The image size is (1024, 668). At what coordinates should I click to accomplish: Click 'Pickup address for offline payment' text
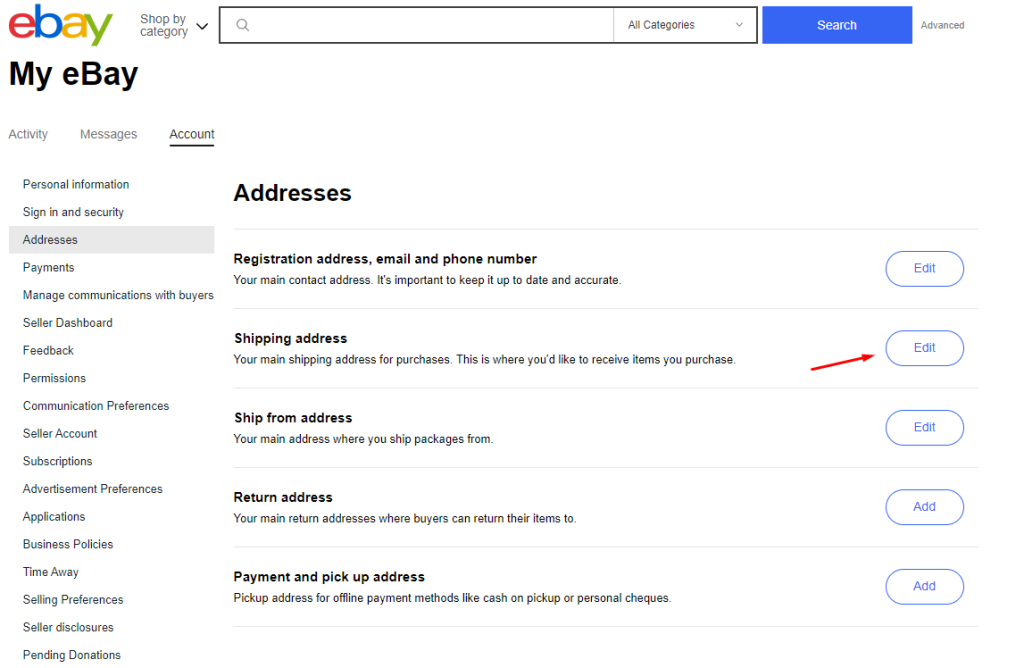453,598
